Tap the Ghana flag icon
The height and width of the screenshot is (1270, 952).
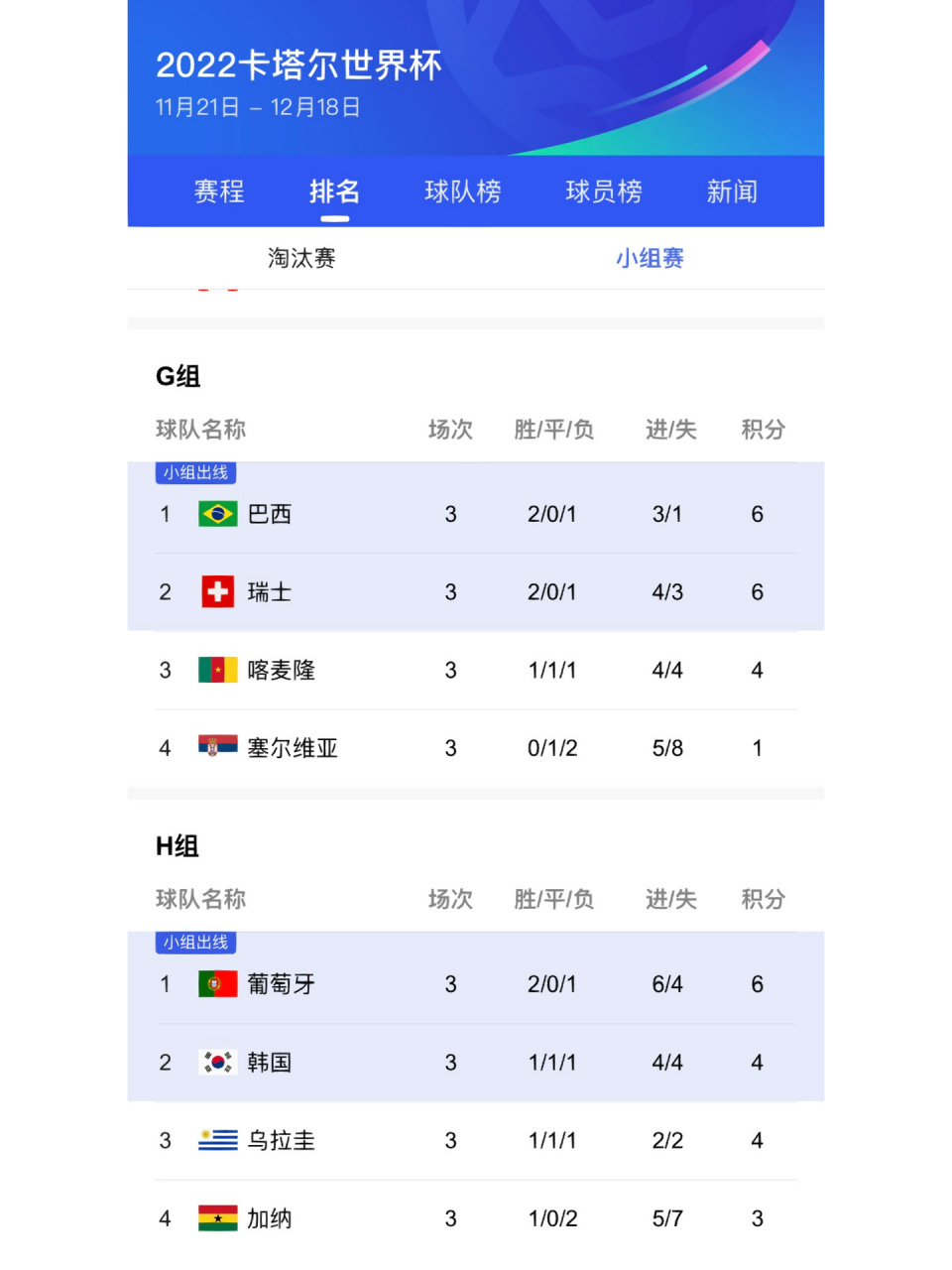217,1218
